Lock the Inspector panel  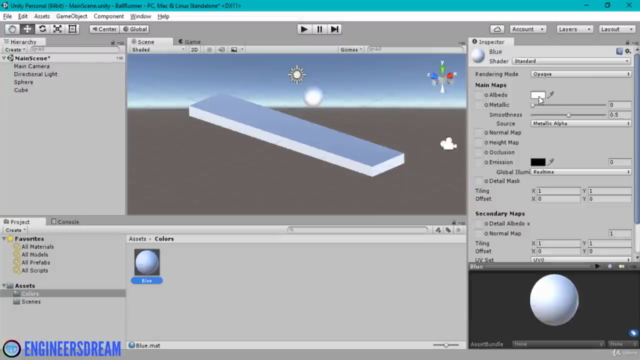pyautogui.click(x=627, y=42)
